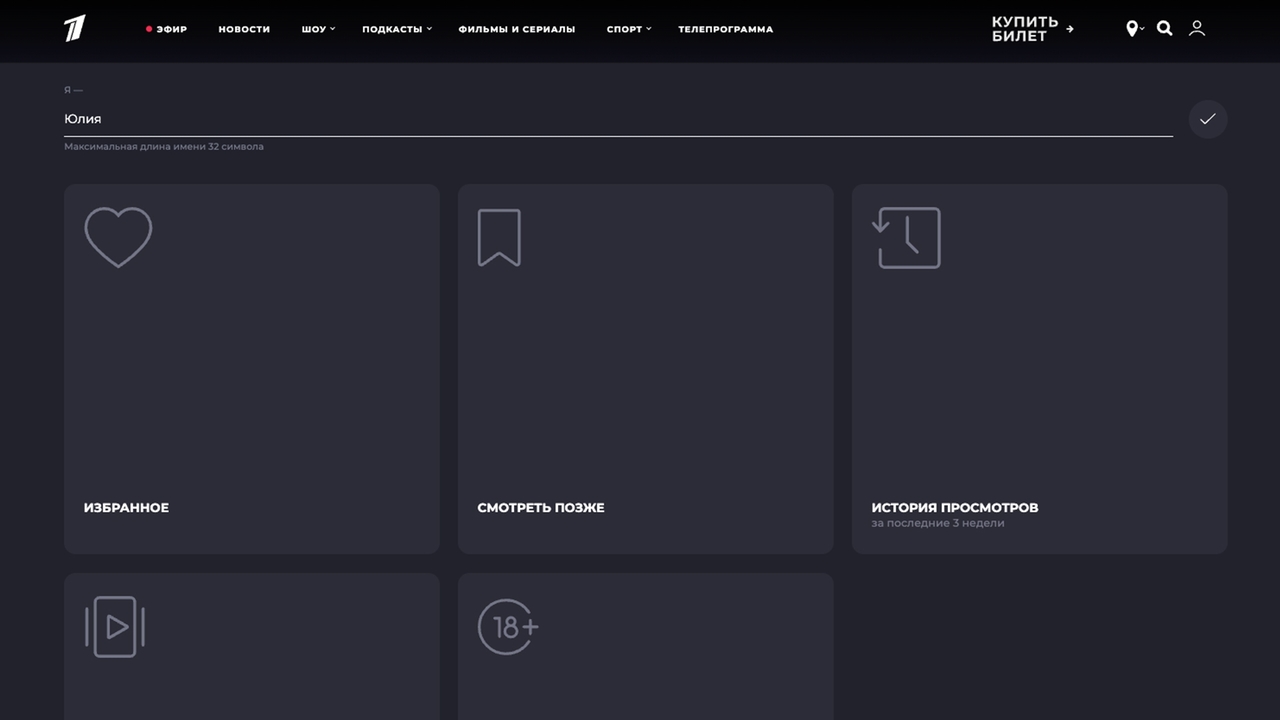Expand the Спорт dropdown menu
This screenshot has height=720, width=1280.
click(628, 29)
